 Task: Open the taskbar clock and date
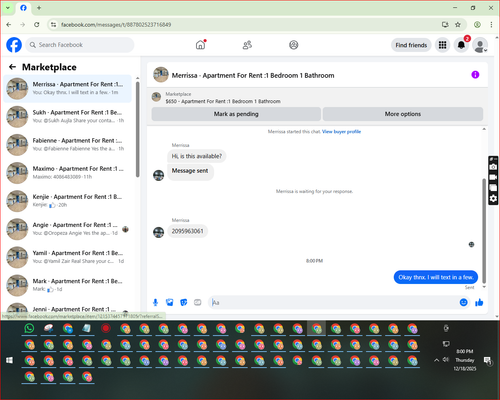coord(465,360)
